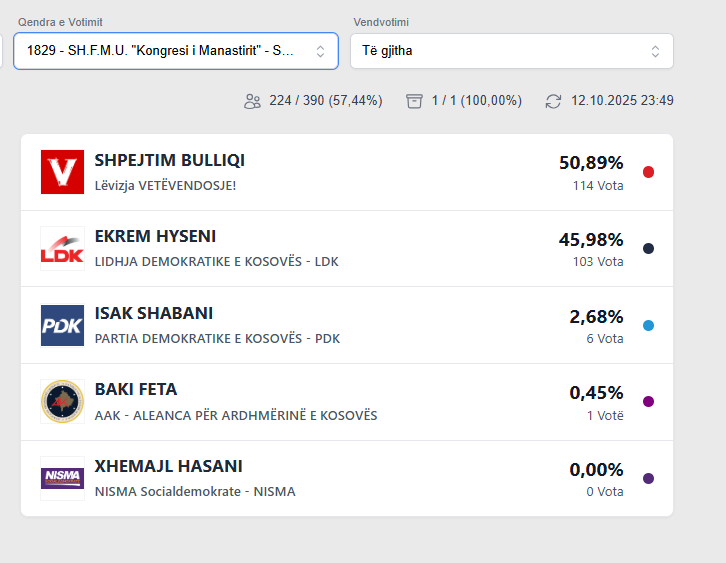Click the LDK party logo

coord(62,248)
